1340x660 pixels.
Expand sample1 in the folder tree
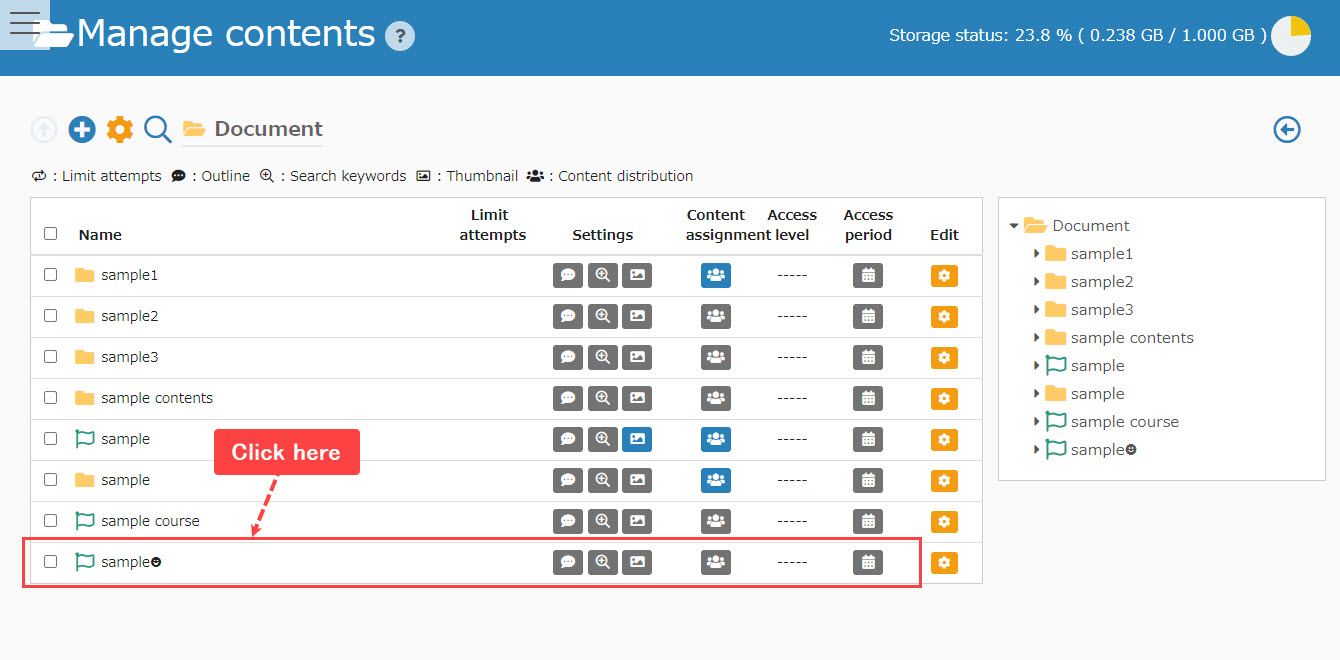pos(1036,254)
